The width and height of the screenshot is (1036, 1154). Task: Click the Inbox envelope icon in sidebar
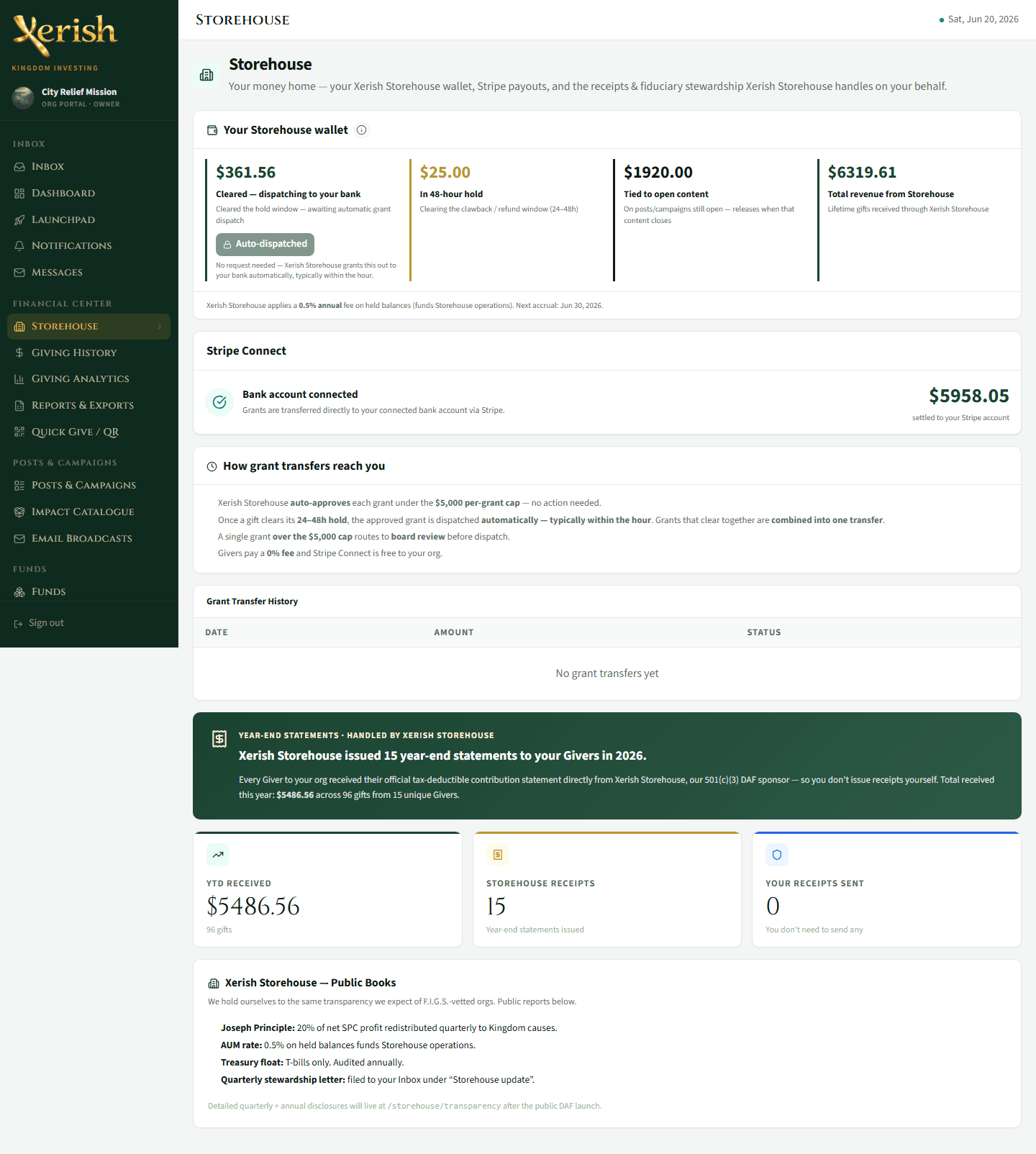[19, 167]
